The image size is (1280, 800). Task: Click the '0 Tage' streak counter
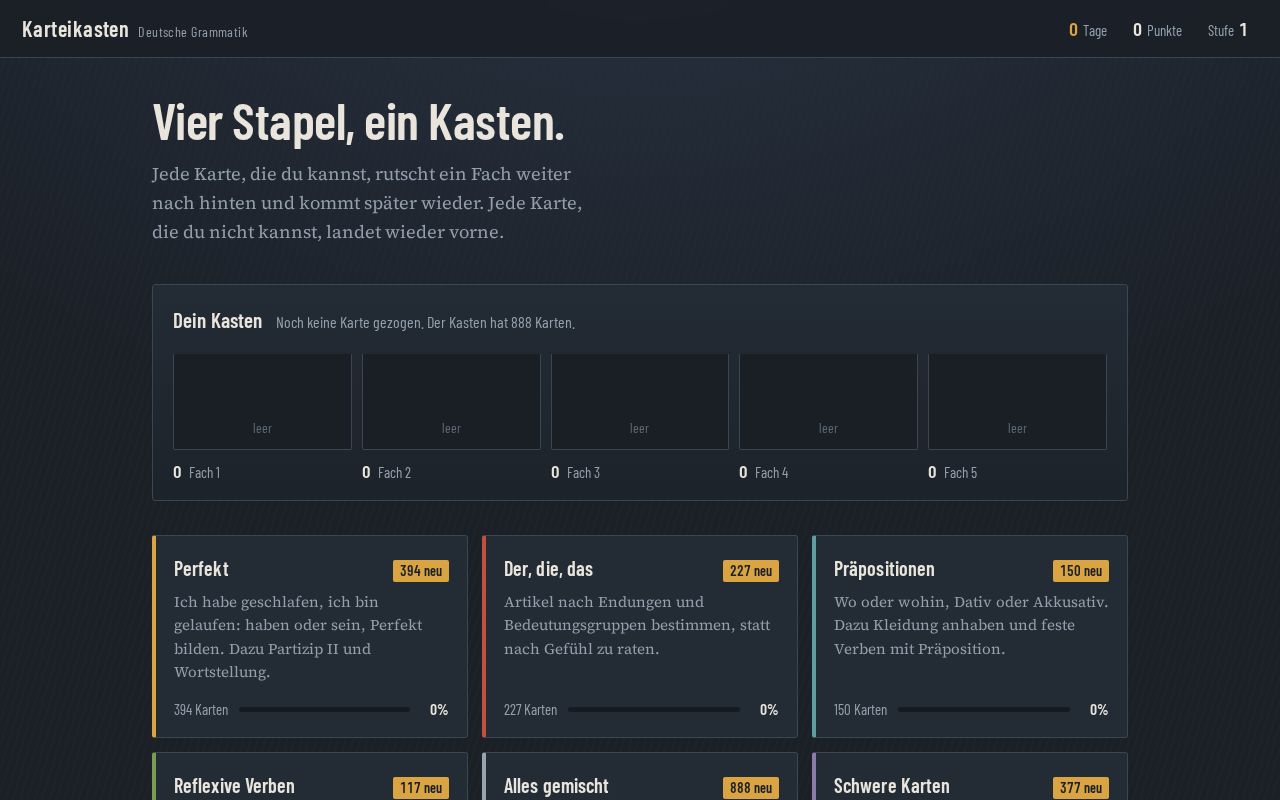1088,30
